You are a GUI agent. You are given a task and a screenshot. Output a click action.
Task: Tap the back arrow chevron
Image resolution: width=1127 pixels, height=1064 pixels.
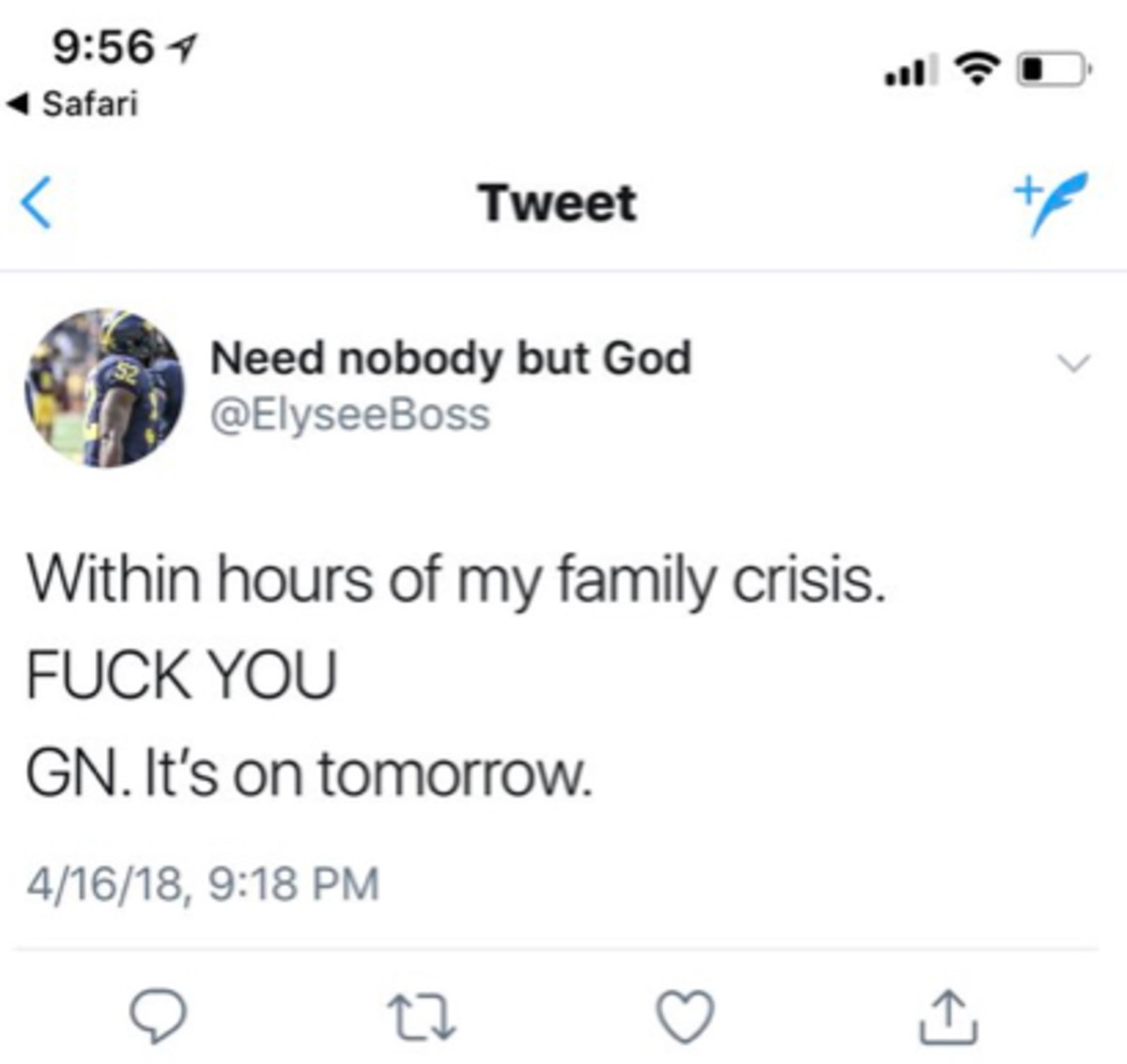38,203
